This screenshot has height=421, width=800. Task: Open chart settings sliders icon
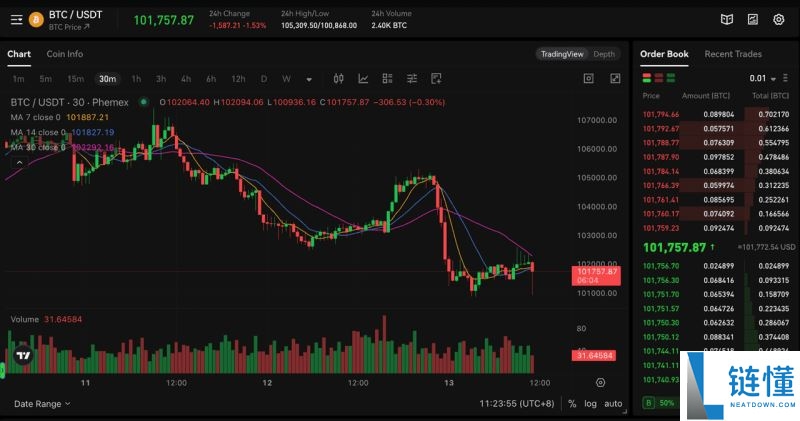tap(411, 78)
